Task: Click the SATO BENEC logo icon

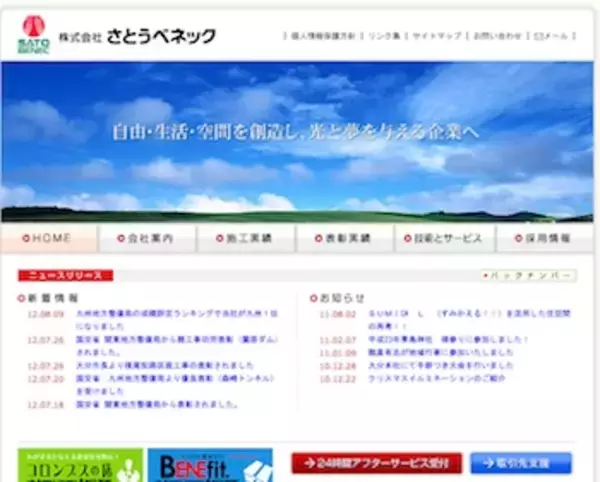Action: pos(34,34)
